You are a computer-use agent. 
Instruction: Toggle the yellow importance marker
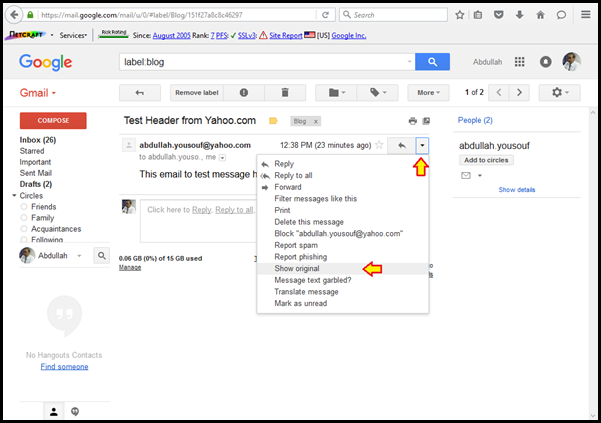click(x=273, y=121)
